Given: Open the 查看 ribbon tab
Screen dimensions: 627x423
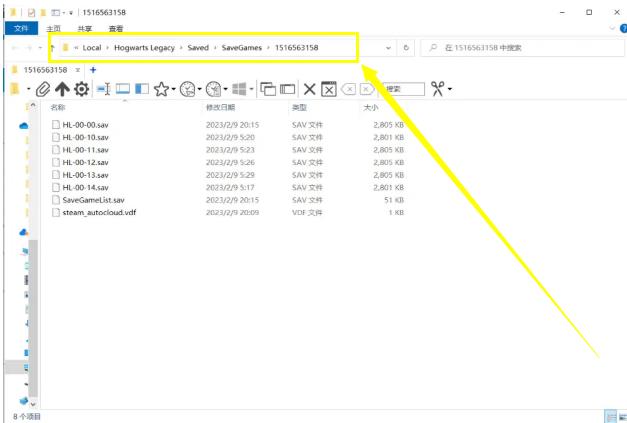Looking at the screenshot, I should 115,29.
